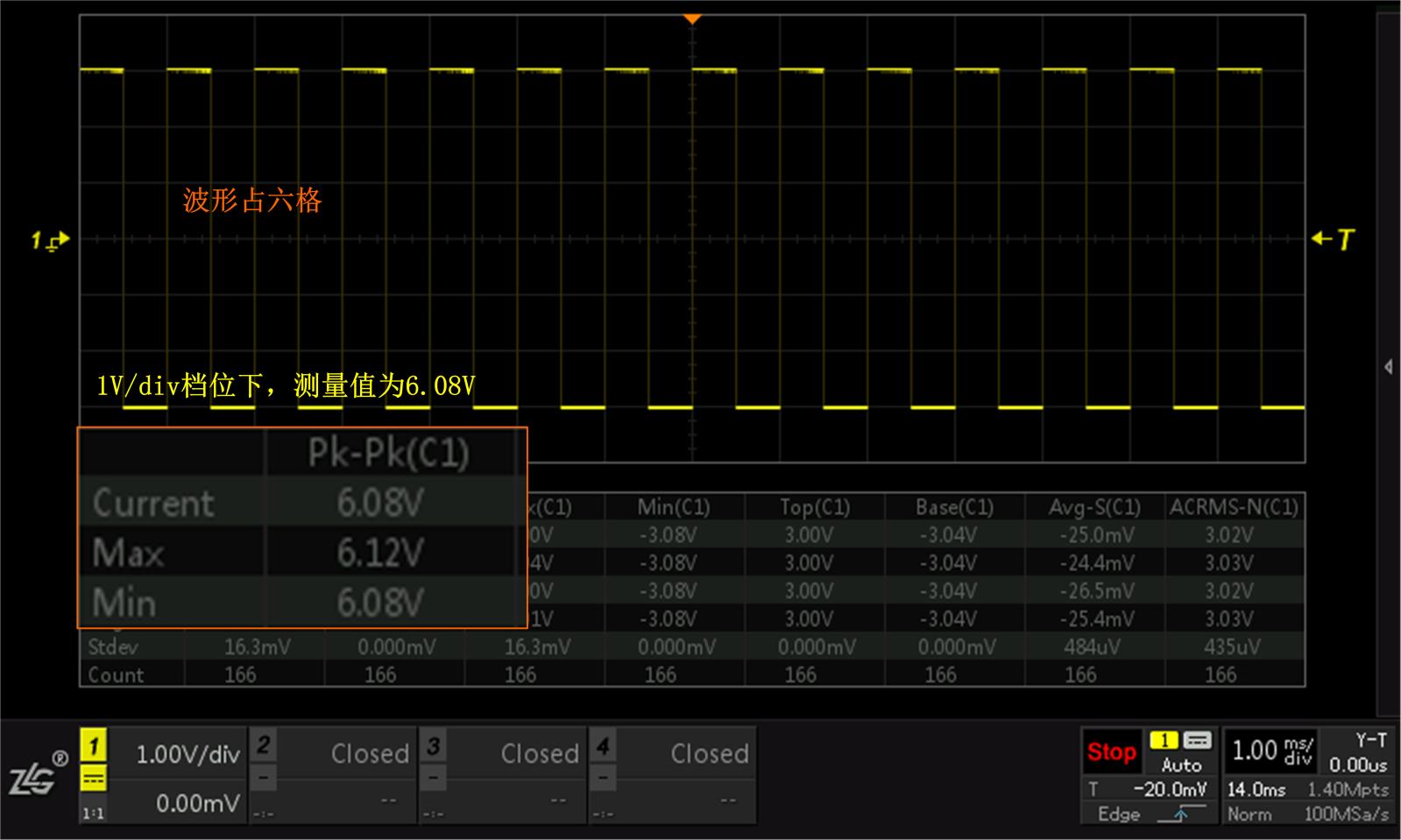Click the Closed label for channel 4
1401x840 pixels.
point(710,753)
